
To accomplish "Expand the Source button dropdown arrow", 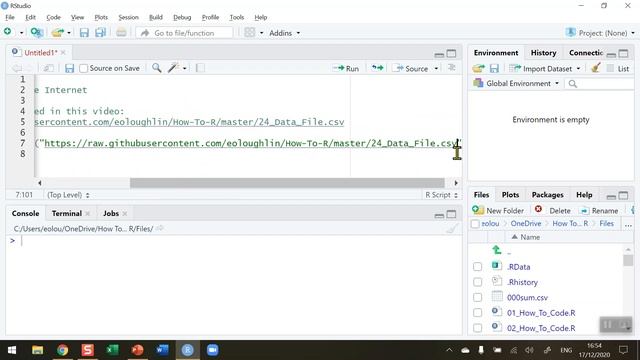I will click(436, 68).
